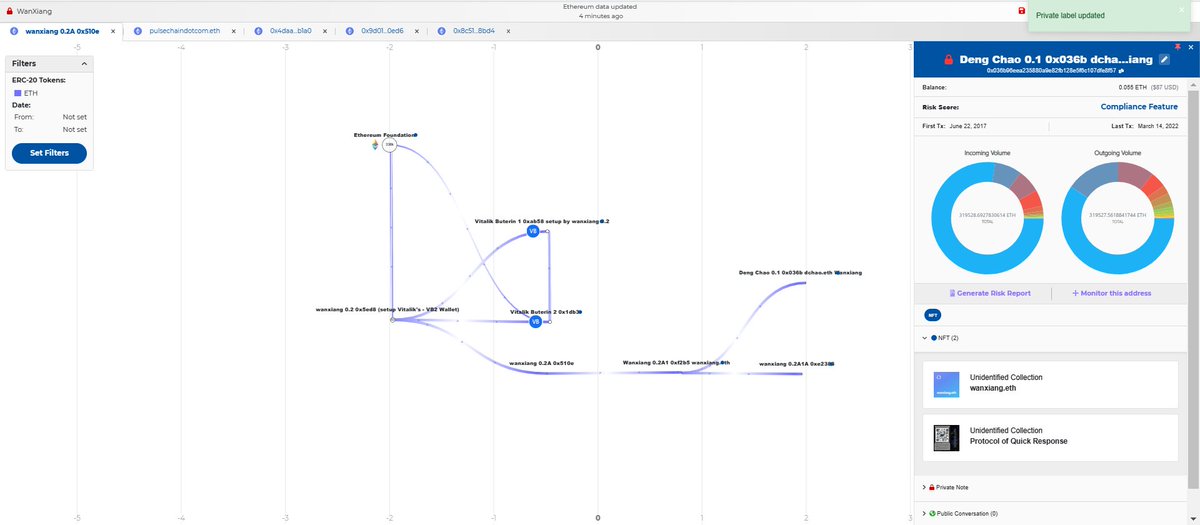Open the 0x9d01...0ed6 tab
The image size is (1200, 525).
point(380,31)
